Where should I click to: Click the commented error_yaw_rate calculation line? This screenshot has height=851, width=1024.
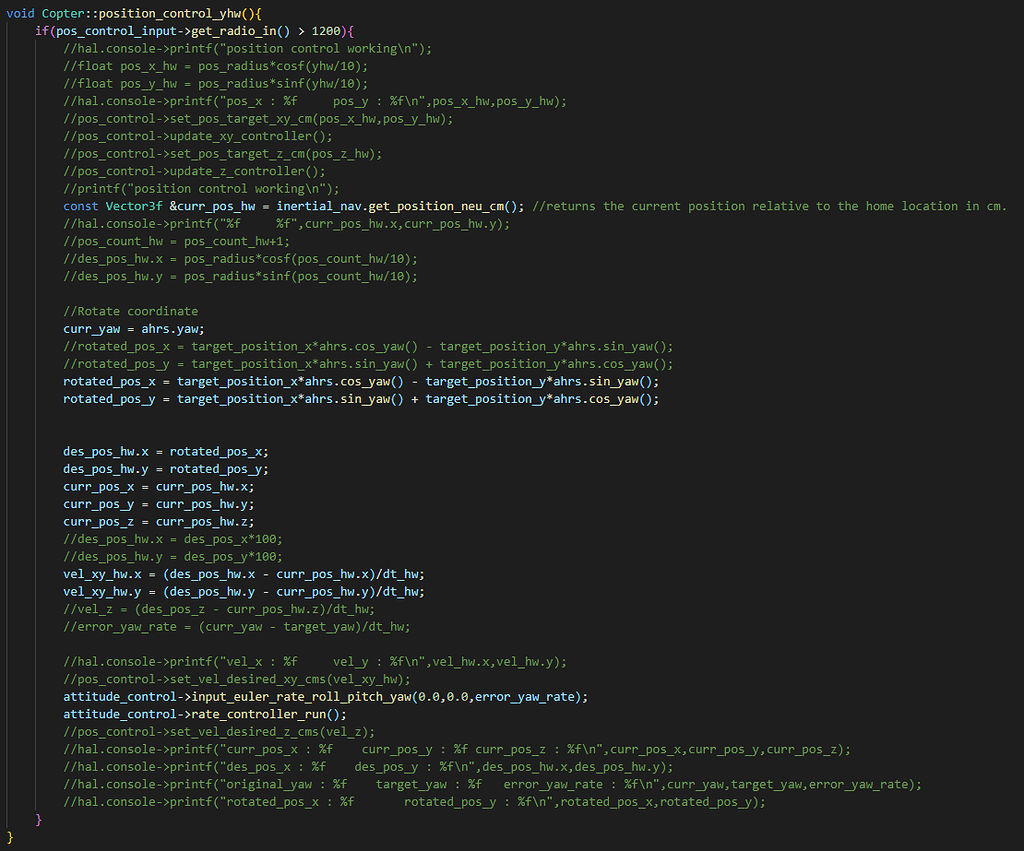pyautogui.click(x=237, y=626)
